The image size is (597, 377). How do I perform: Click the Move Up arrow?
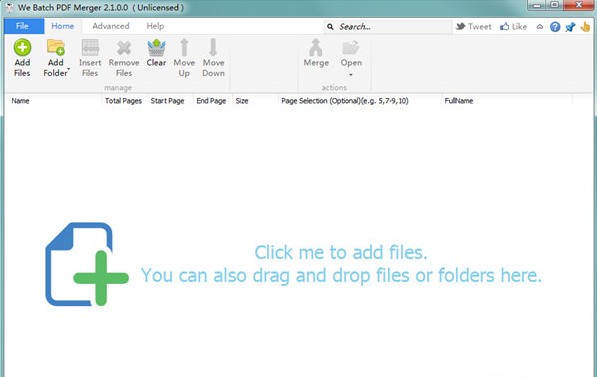coord(184,47)
